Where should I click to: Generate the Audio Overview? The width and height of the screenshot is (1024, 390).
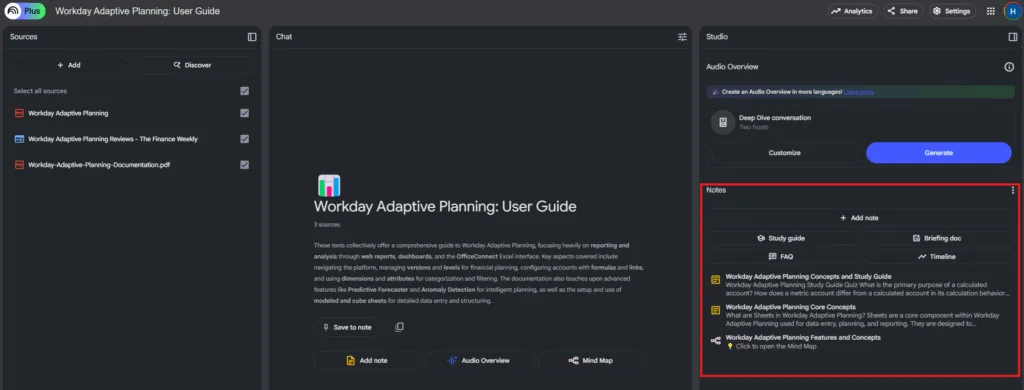(938, 153)
